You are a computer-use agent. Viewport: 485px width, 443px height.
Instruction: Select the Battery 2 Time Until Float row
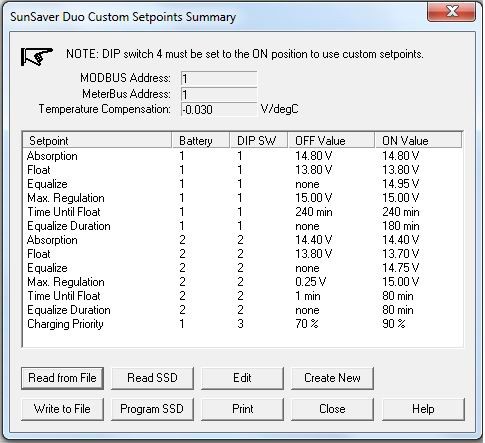click(242, 296)
